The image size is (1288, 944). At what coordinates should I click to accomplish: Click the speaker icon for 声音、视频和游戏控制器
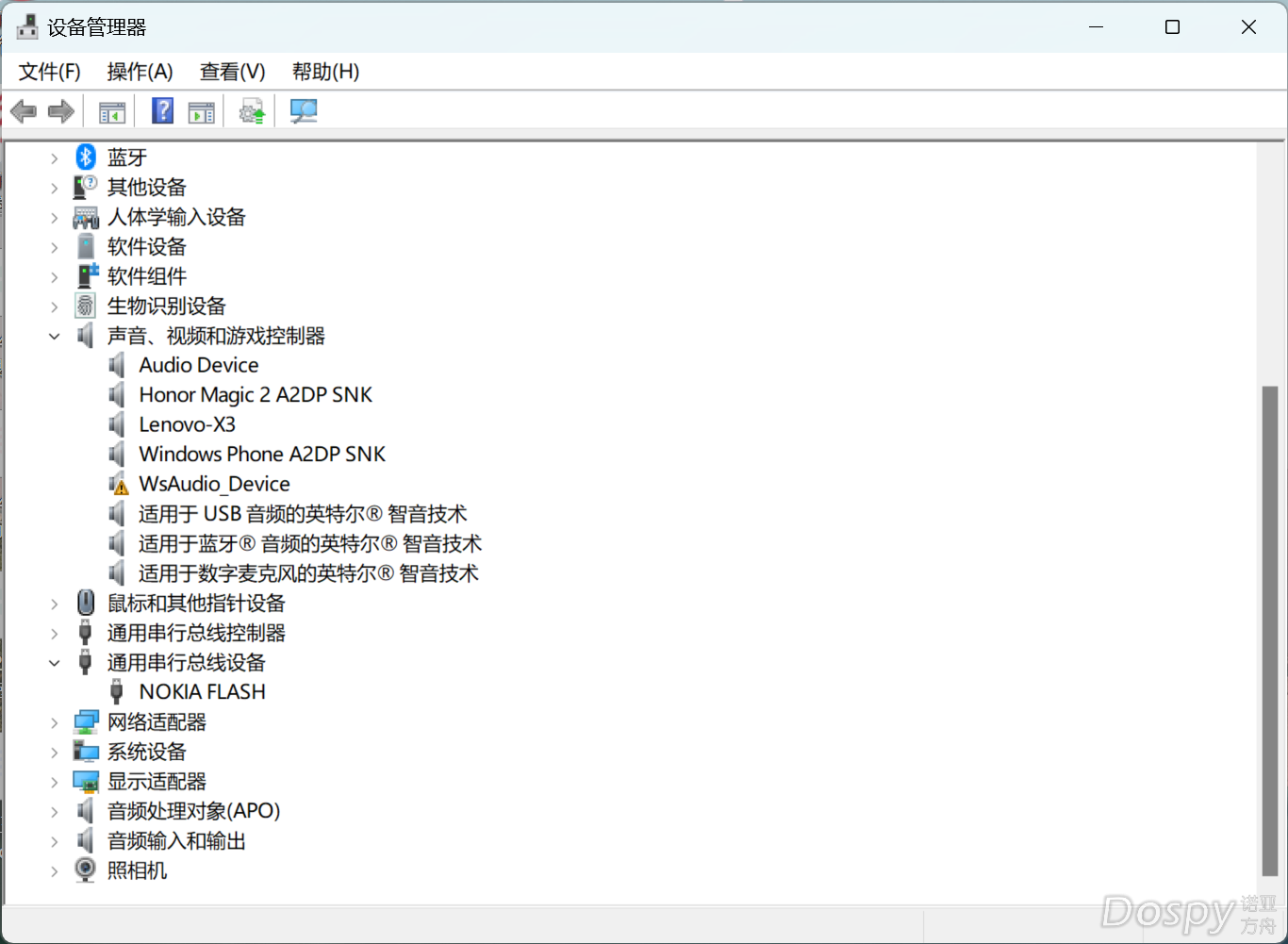click(x=86, y=336)
